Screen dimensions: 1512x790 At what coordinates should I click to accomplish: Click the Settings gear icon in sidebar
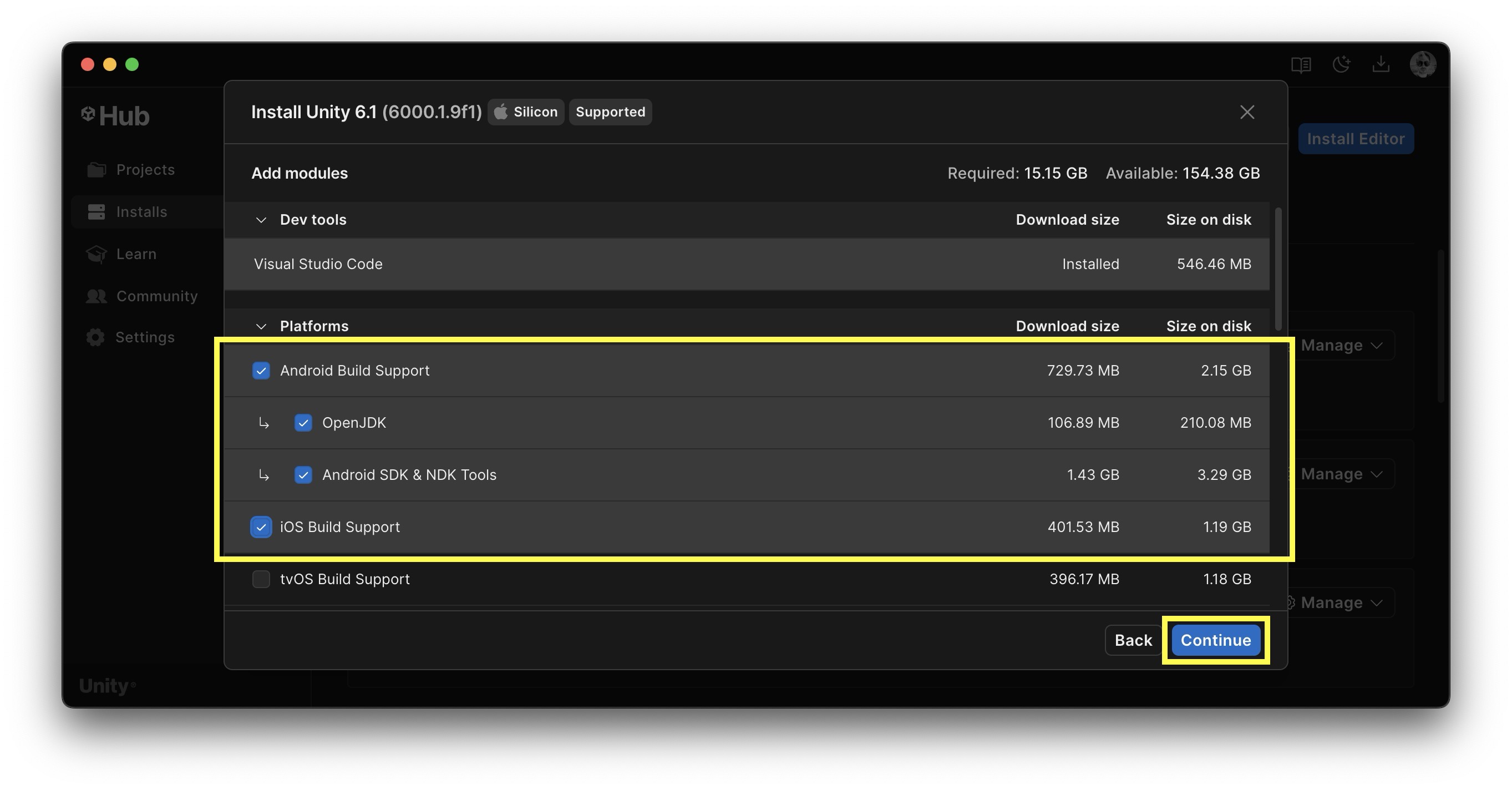[x=95, y=337]
